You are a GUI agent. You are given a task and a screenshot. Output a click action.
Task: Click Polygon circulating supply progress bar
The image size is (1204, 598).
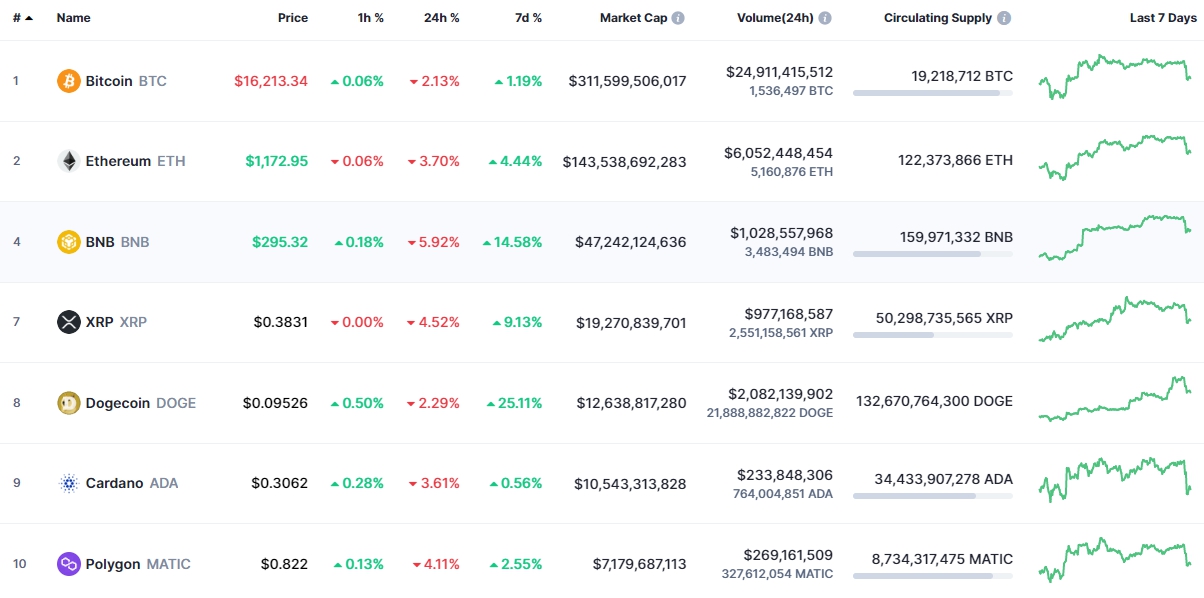(x=933, y=576)
